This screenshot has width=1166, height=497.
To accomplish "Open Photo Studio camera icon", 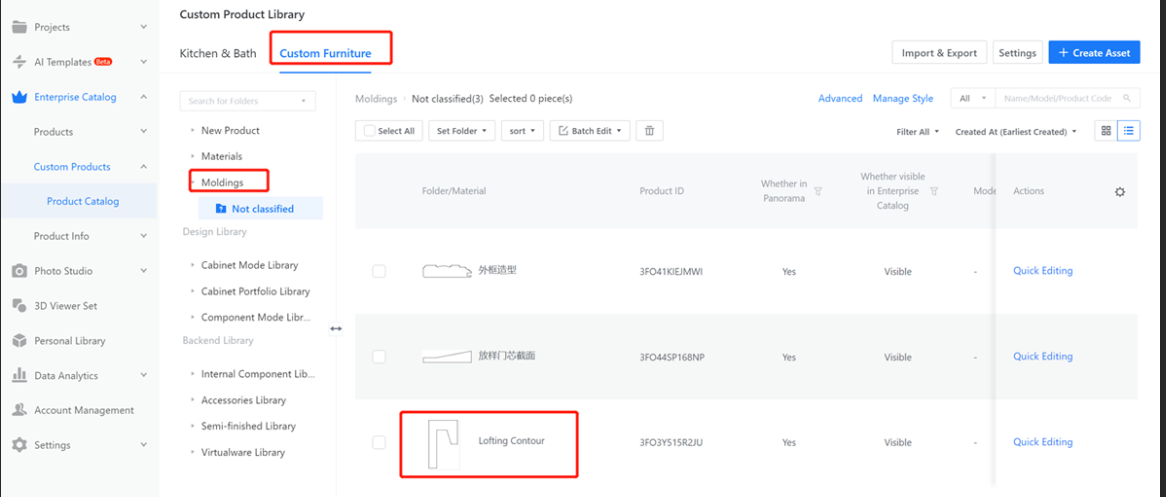I will click(19, 271).
